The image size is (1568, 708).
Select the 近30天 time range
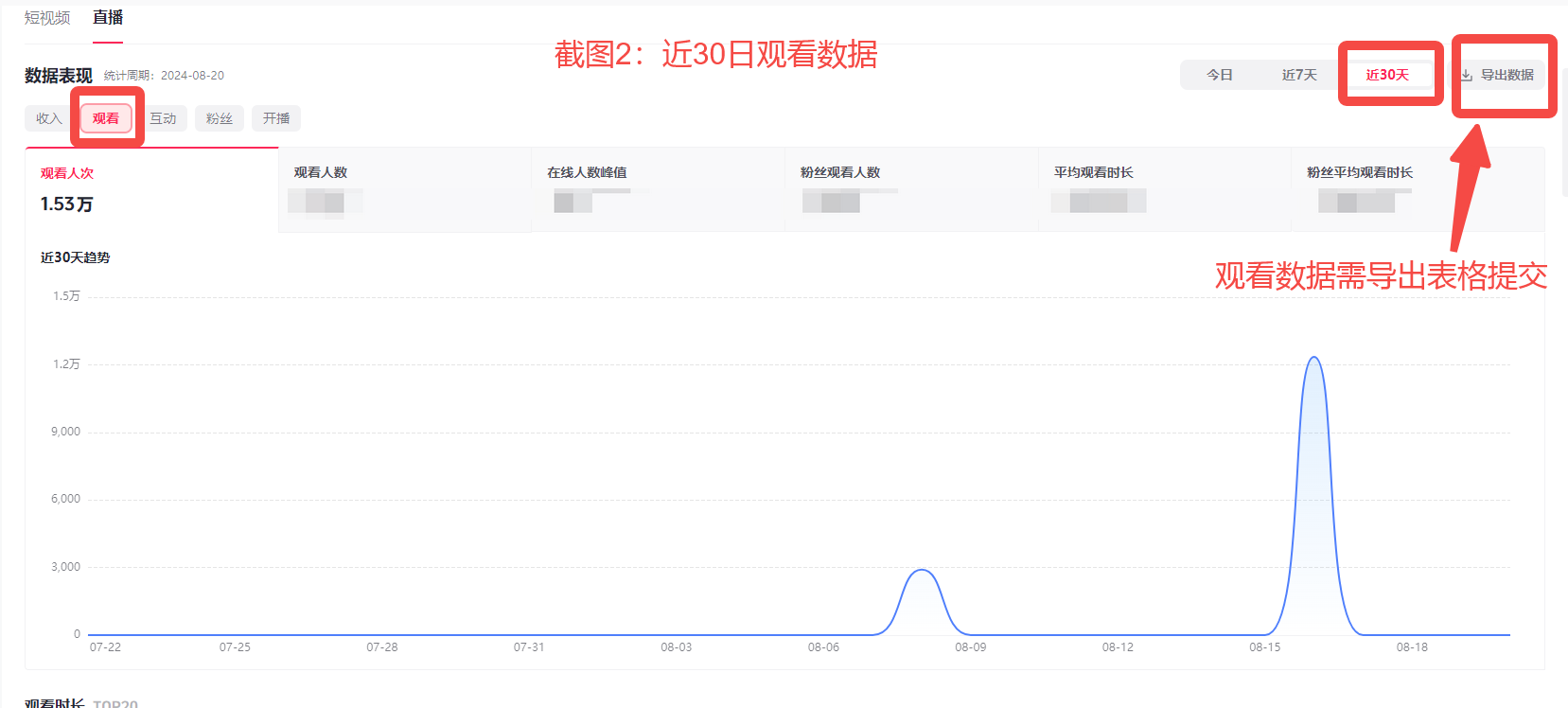pos(1387,75)
